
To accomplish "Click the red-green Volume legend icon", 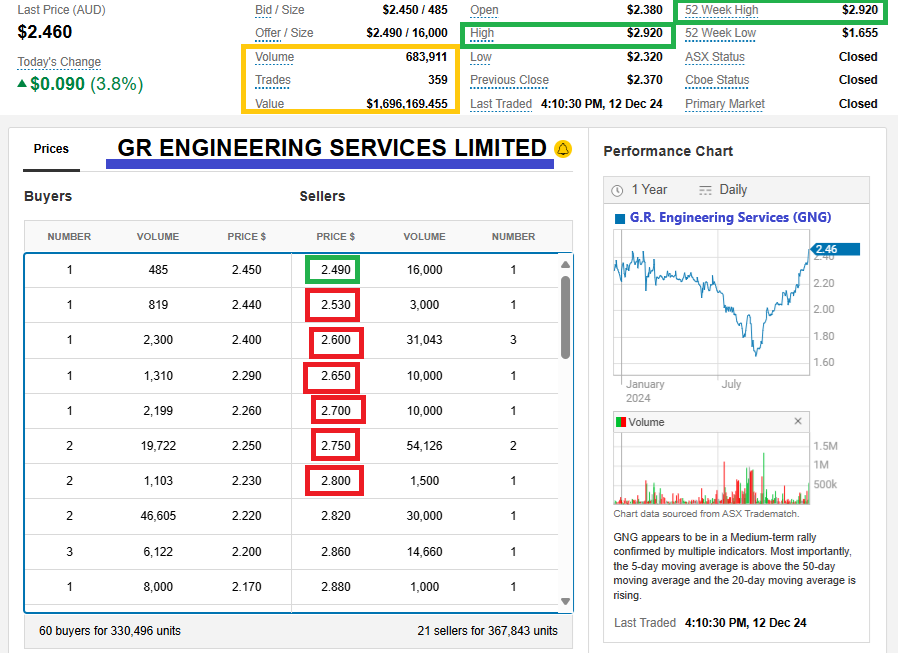I will (620, 422).
